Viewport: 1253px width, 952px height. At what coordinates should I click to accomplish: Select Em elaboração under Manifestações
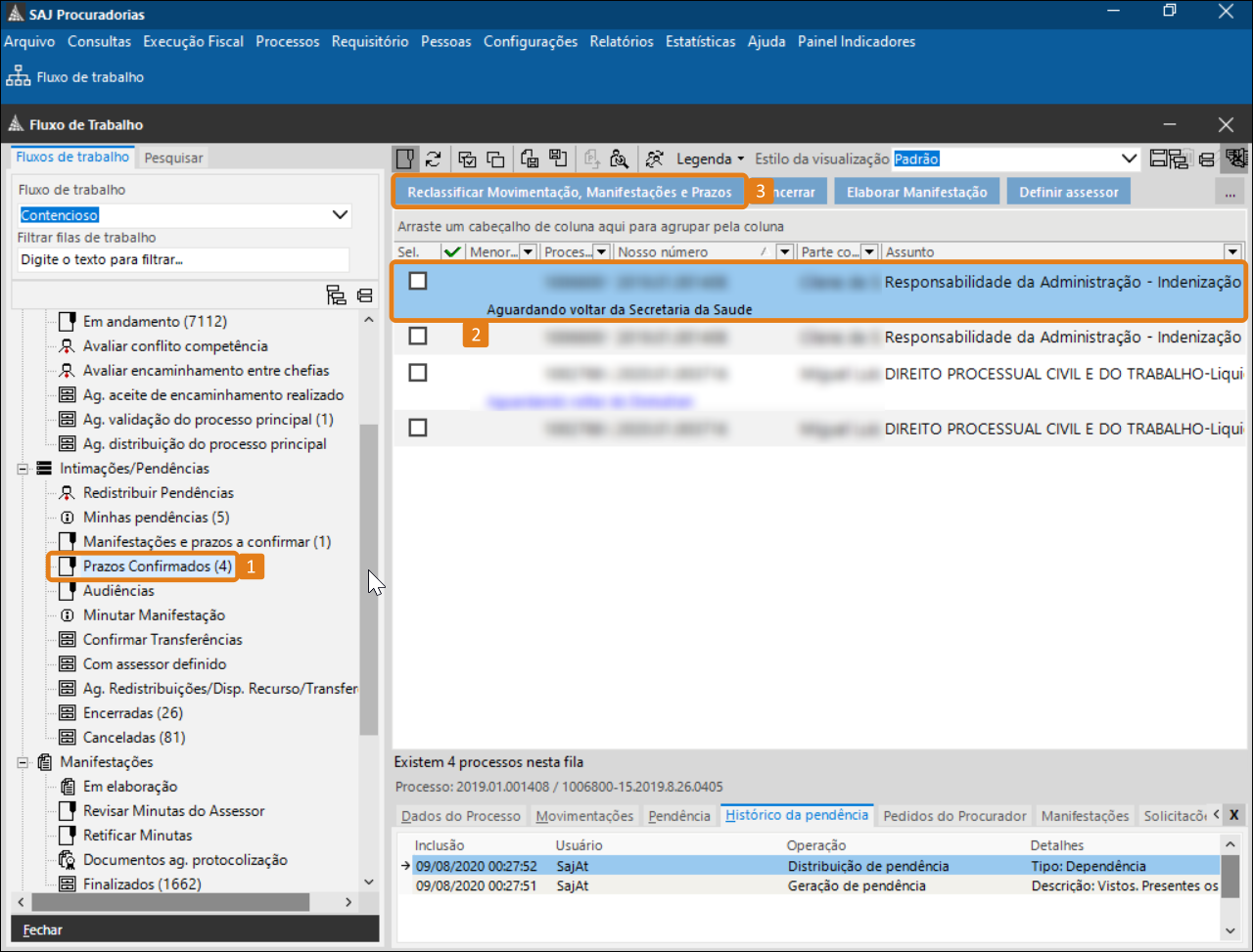[x=130, y=787]
